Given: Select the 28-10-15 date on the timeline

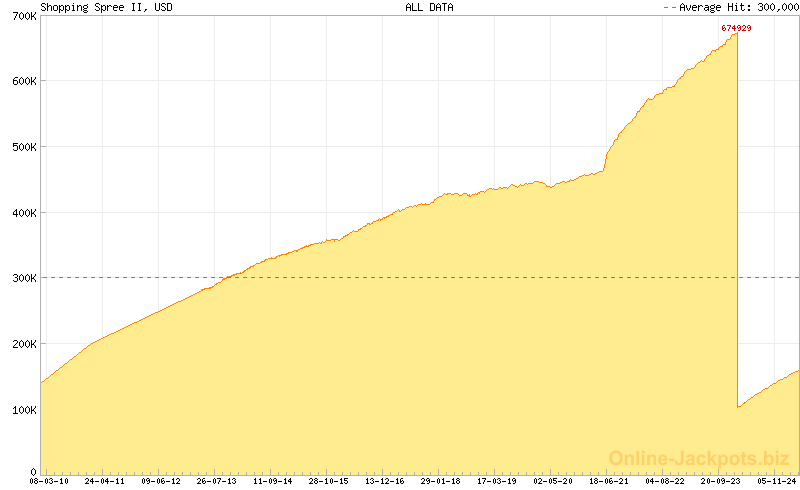Looking at the screenshot, I should pyautogui.click(x=329, y=481).
